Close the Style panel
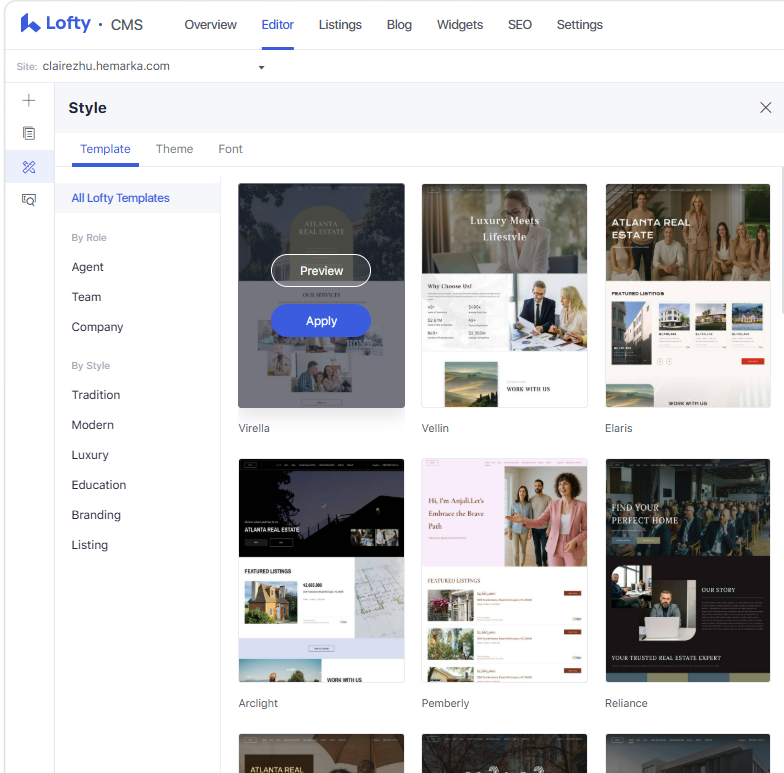The image size is (784, 773). pos(765,108)
